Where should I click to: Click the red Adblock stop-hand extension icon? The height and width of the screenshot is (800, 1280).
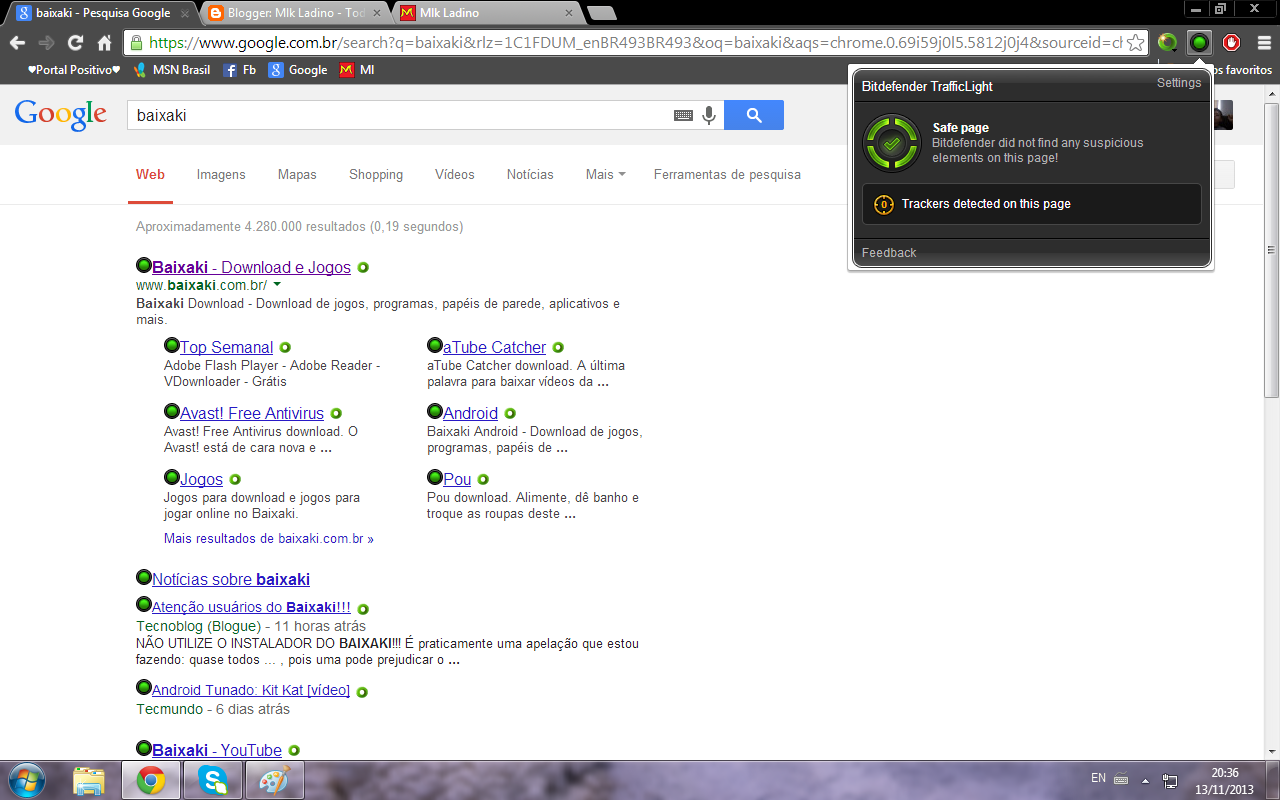1231,43
